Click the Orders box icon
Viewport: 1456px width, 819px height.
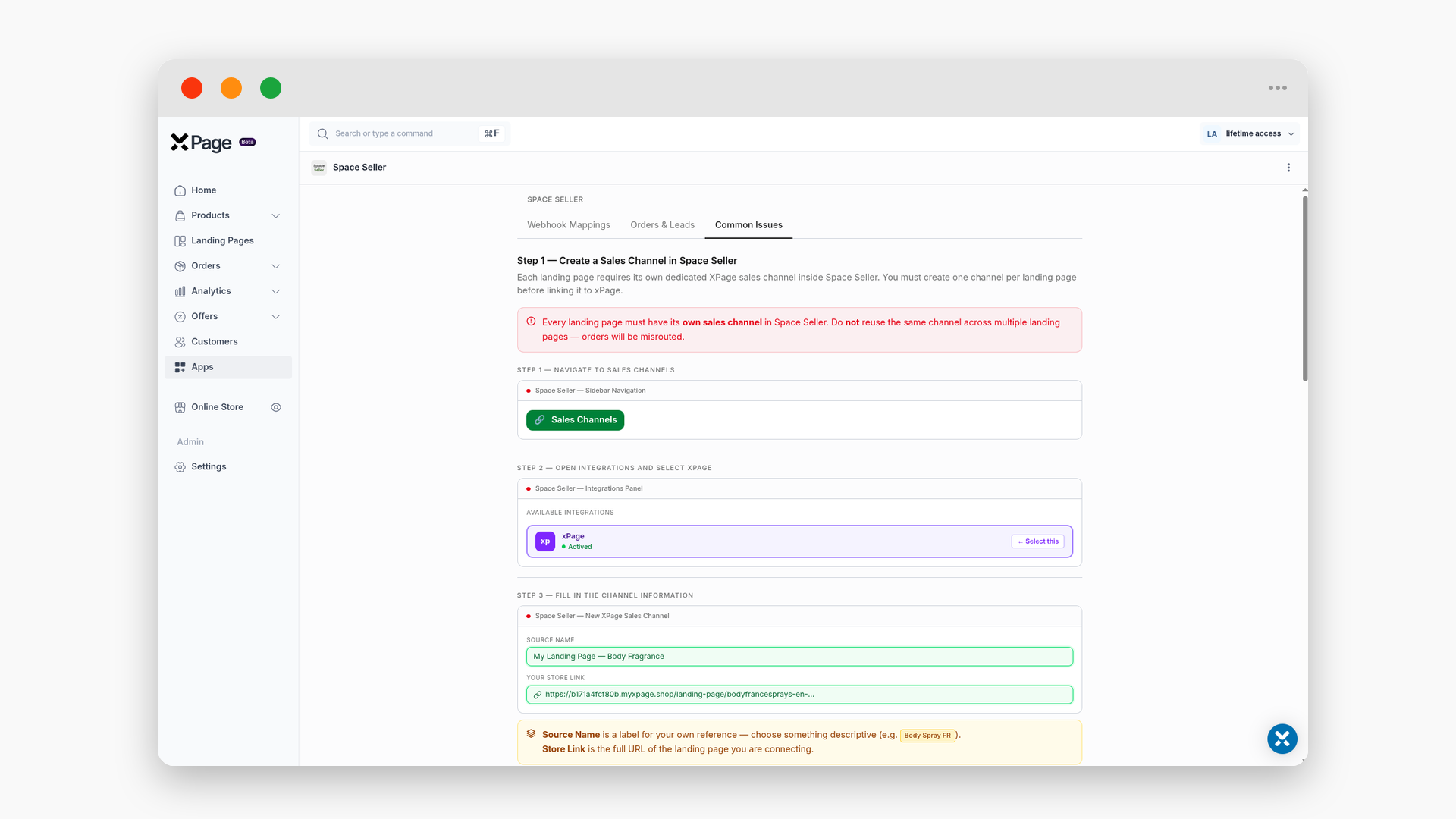pyautogui.click(x=180, y=266)
